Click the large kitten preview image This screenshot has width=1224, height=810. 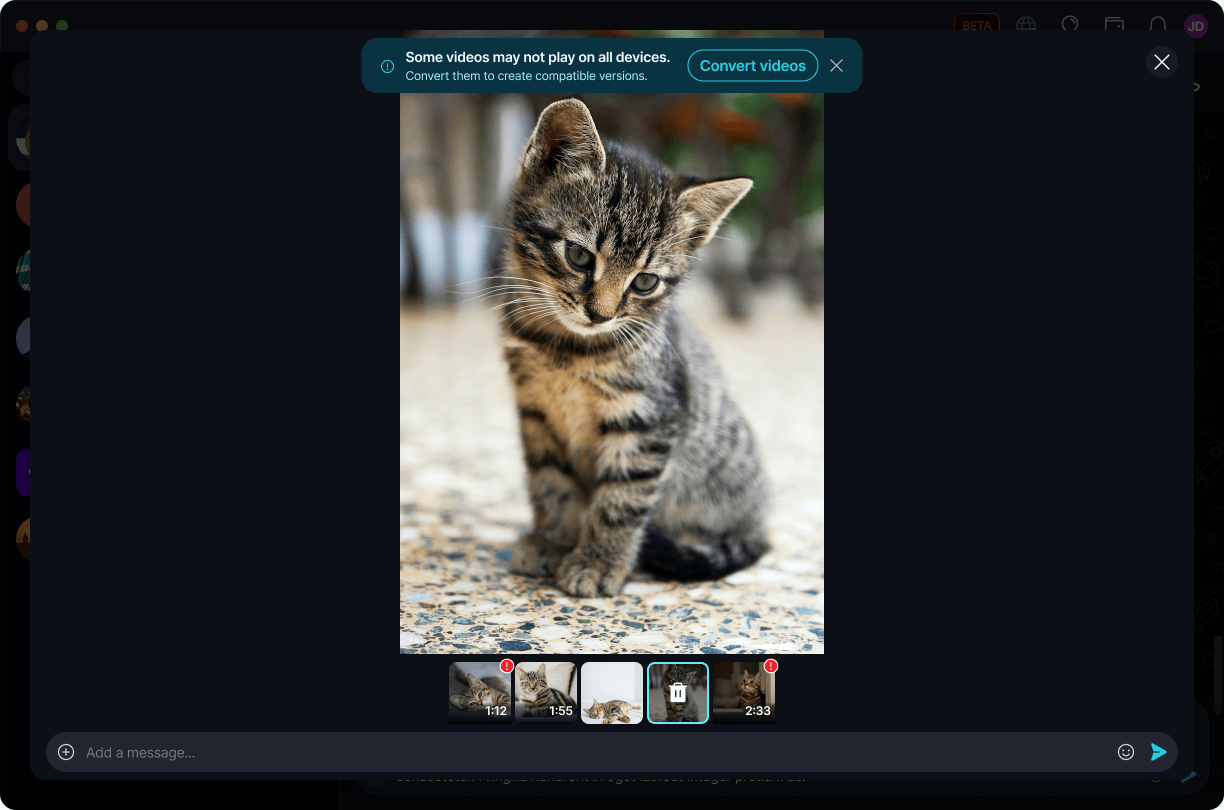[x=612, y=342]
